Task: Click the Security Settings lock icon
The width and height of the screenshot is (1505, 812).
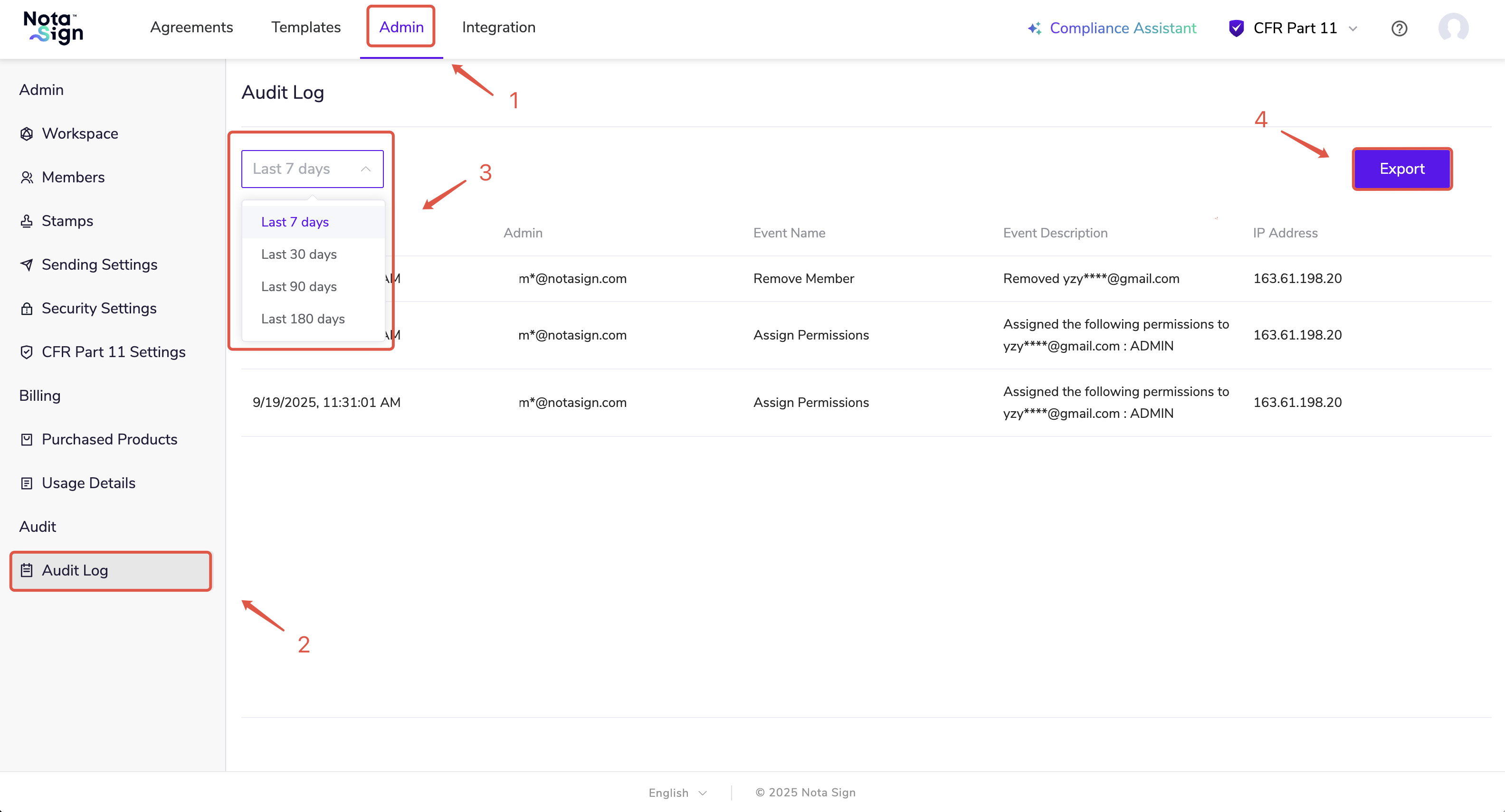Action: coord(26,309)
